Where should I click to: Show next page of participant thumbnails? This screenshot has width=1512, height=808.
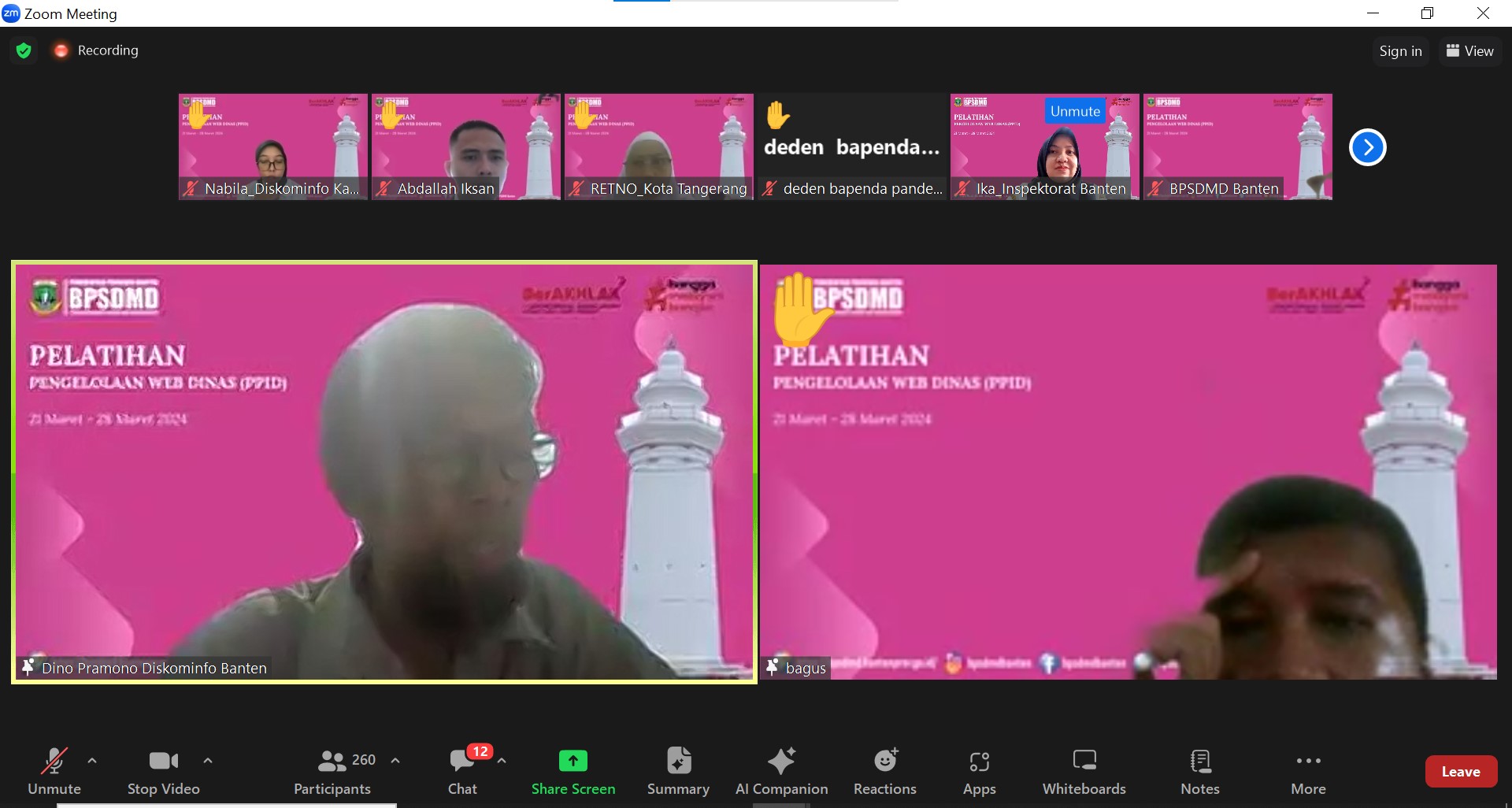tap(1367, 147)
